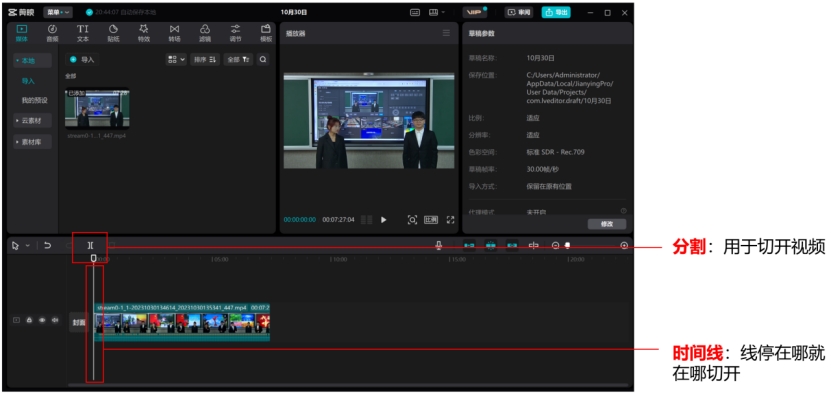Click the 30.00帧/秒 frame rate value
The image size is (831, 395).
pyautogui.click(x=543, y=169)
